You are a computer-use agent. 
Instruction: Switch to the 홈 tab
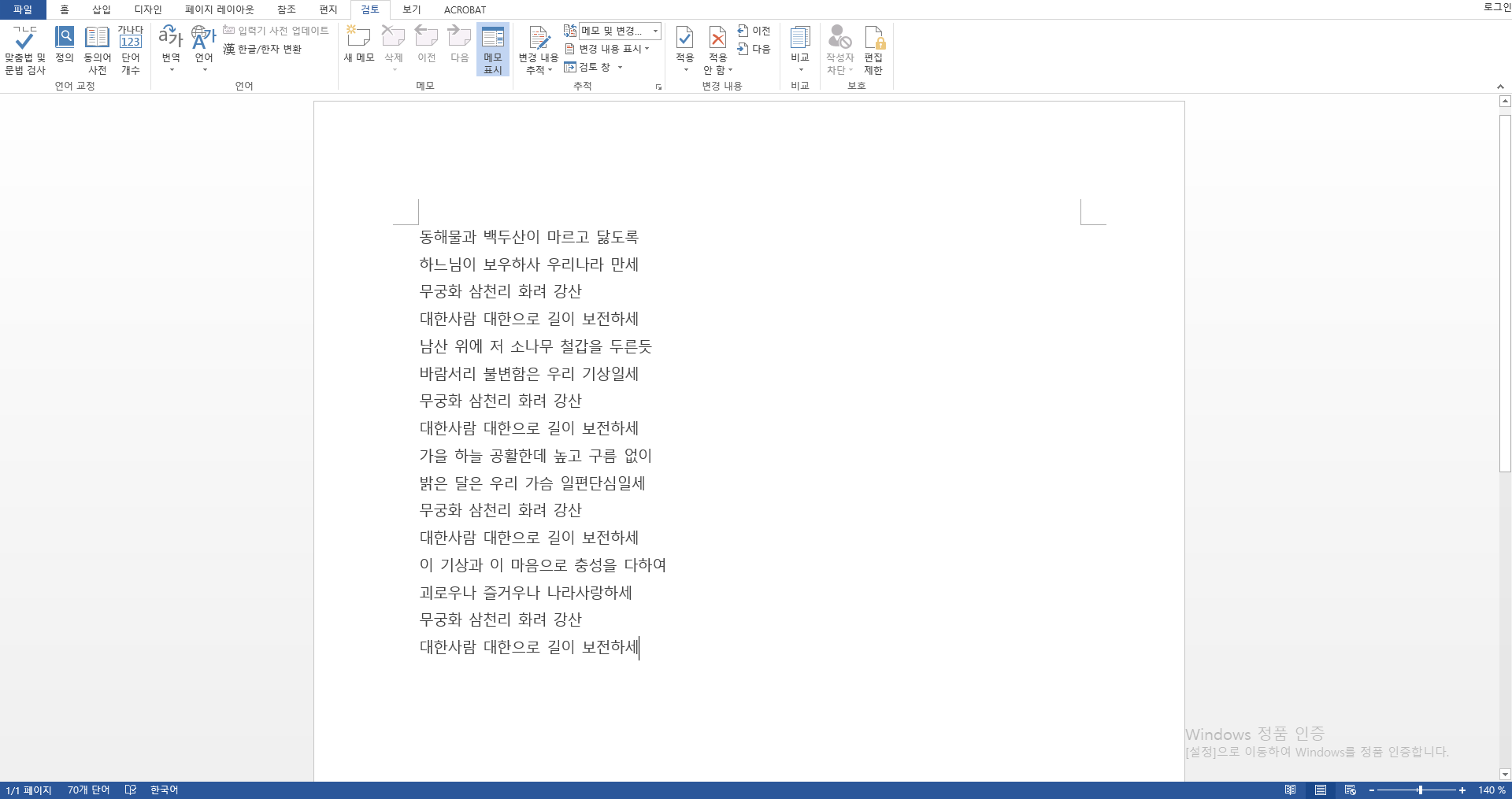[x=65, y=9]
